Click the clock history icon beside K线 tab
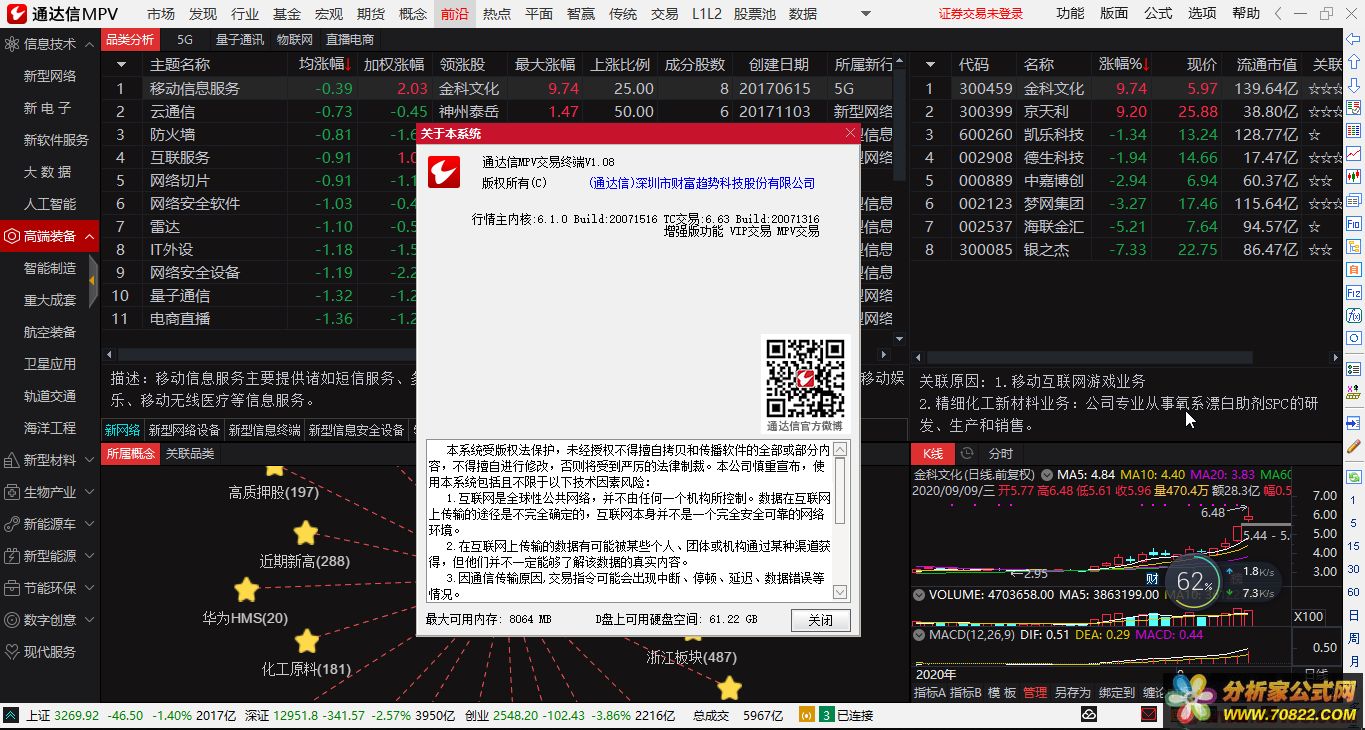 pos(967,453)
